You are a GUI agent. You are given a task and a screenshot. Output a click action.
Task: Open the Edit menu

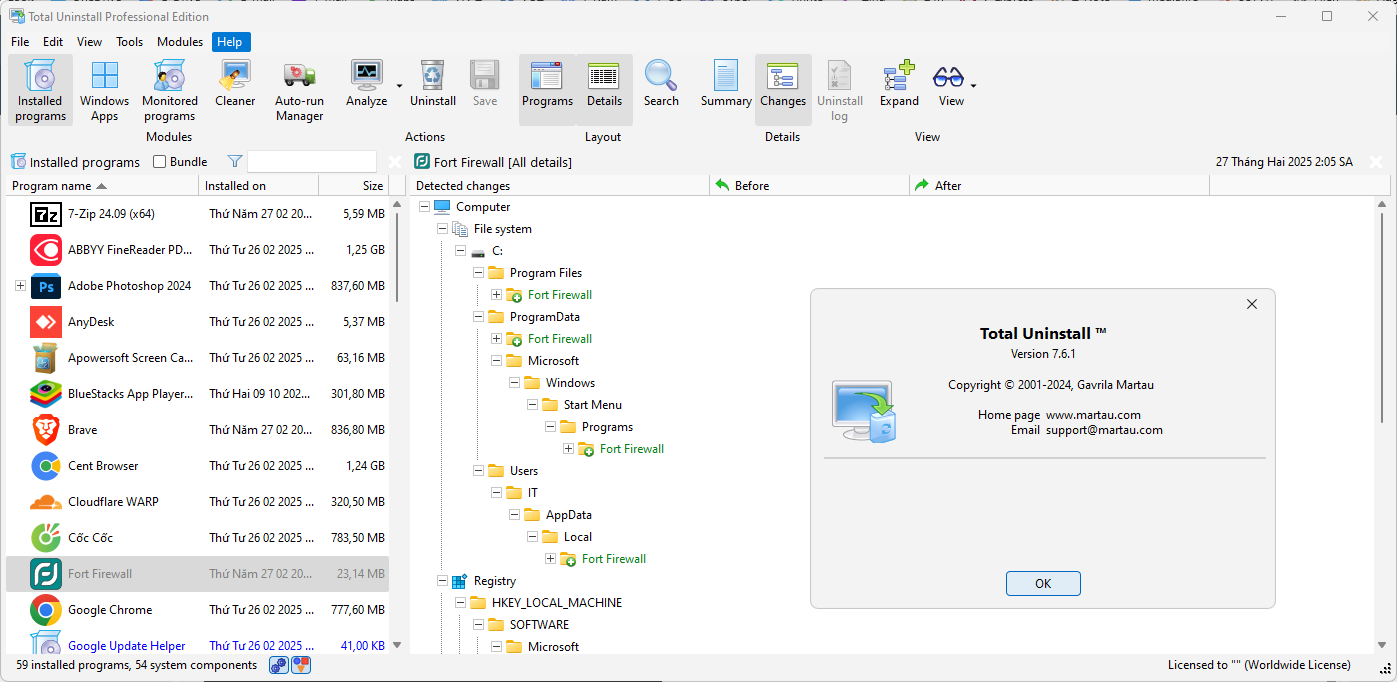point(53,42)
